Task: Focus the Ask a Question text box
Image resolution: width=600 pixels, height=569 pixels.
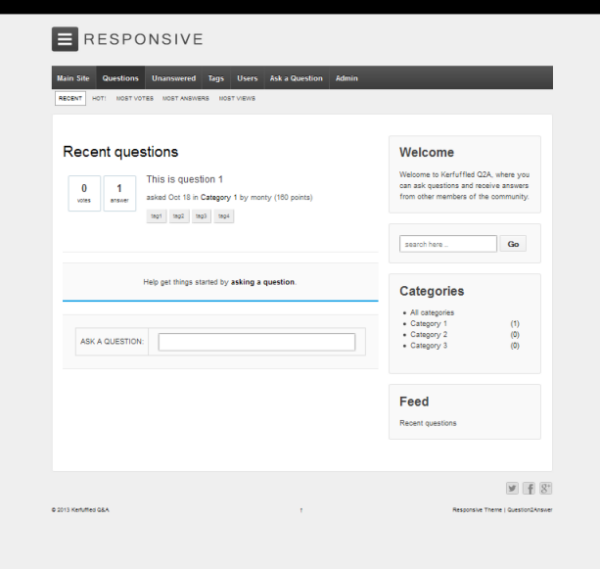Action: (256, 342)
